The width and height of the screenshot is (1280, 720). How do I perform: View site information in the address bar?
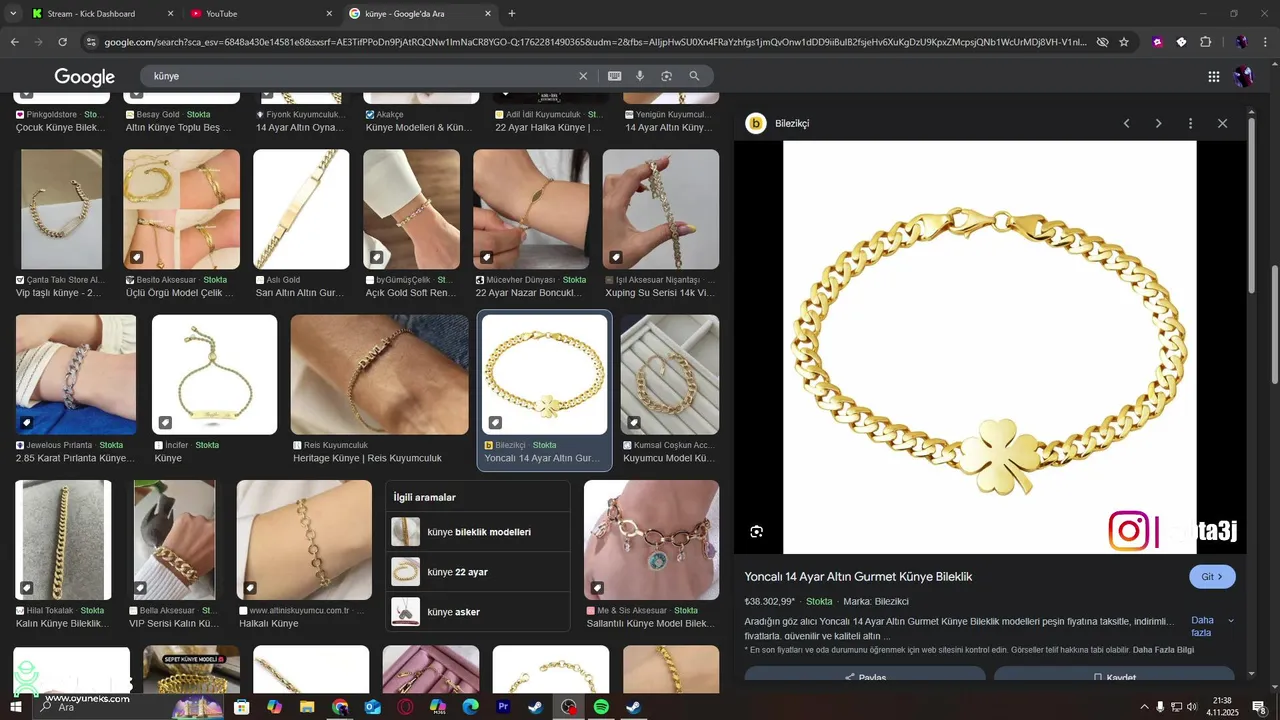pos(91,42)
